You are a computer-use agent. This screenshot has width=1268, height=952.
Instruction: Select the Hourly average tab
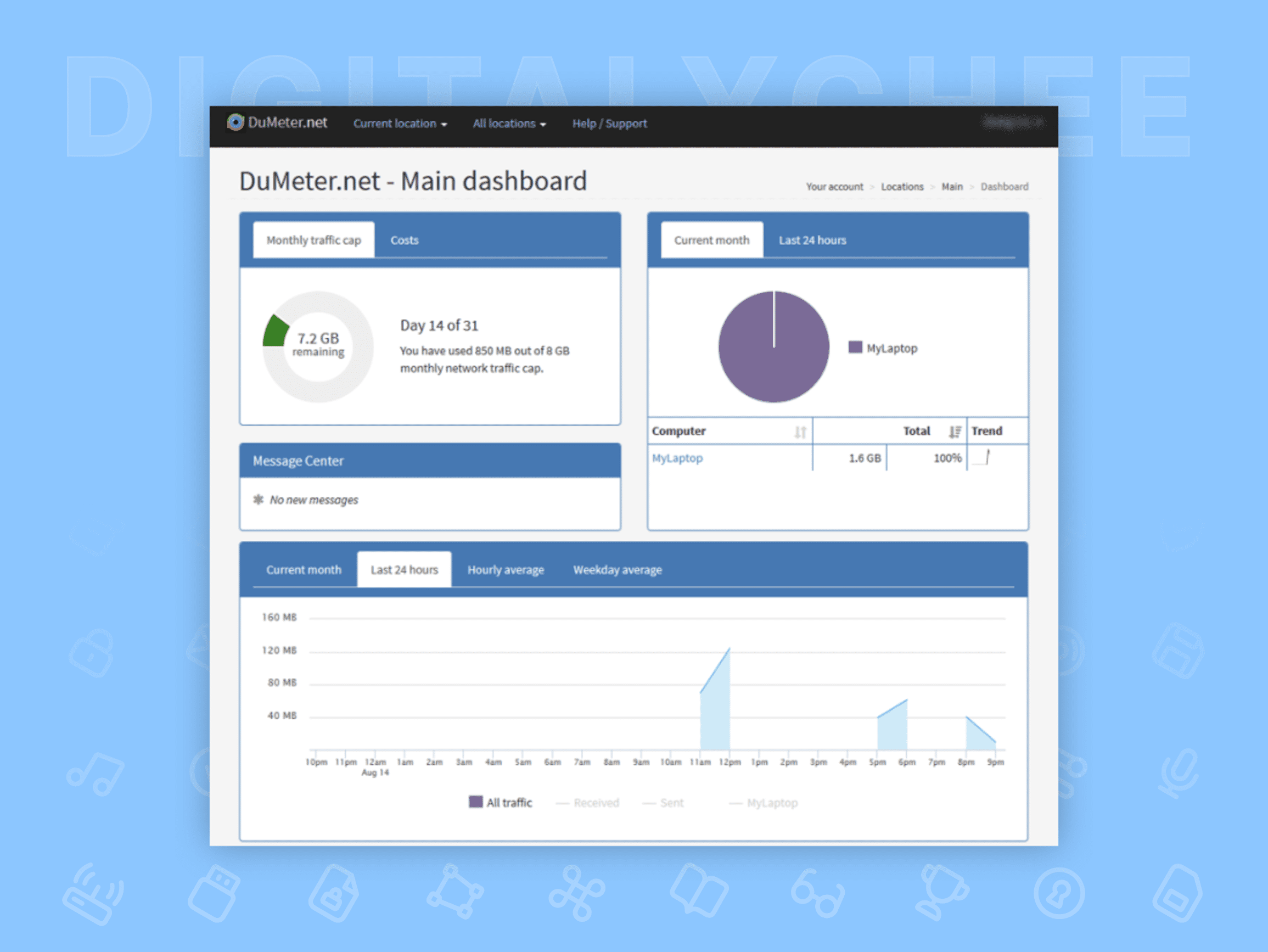point(505,570)
